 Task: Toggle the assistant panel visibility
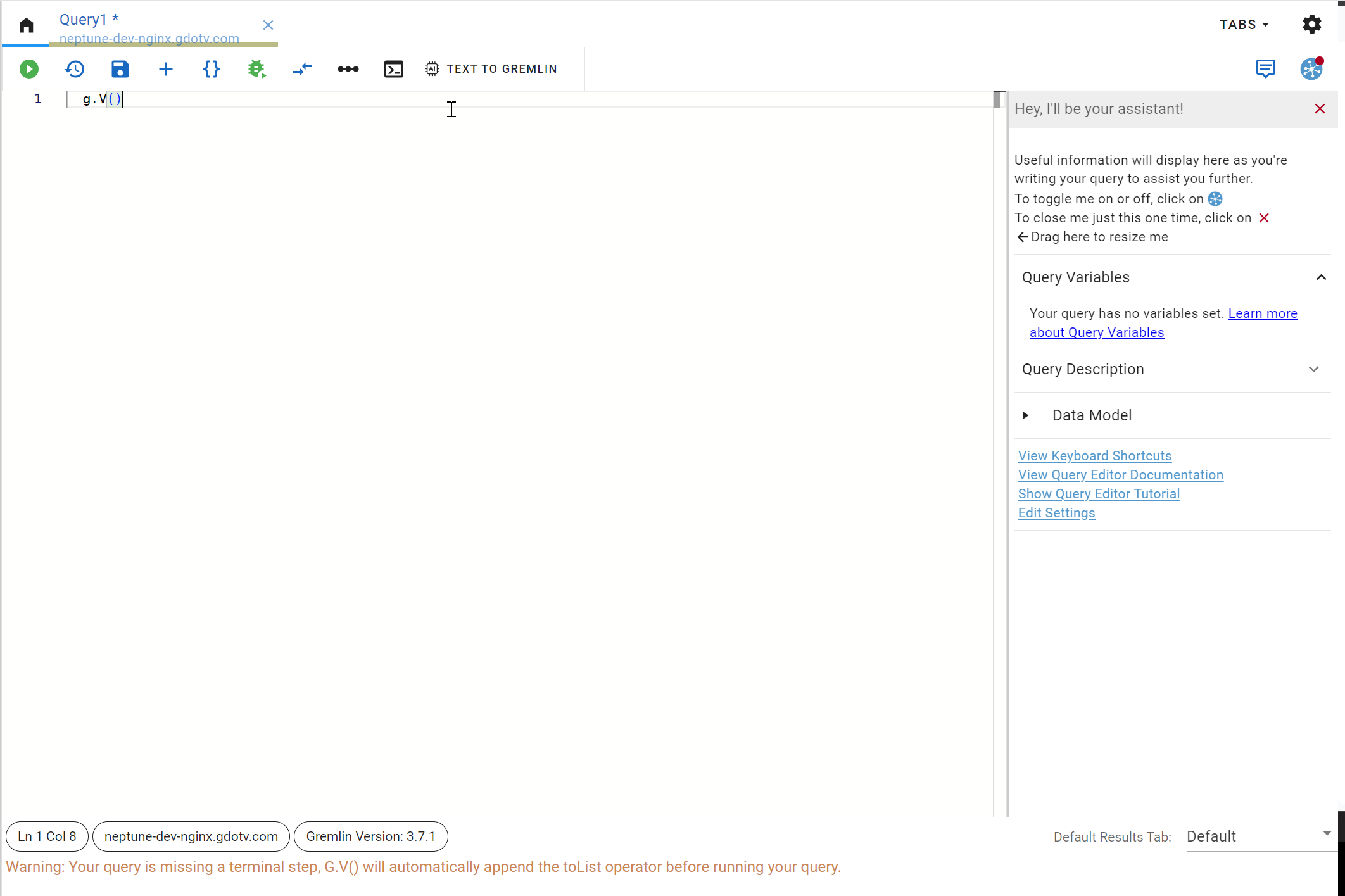click(1311, 68)
